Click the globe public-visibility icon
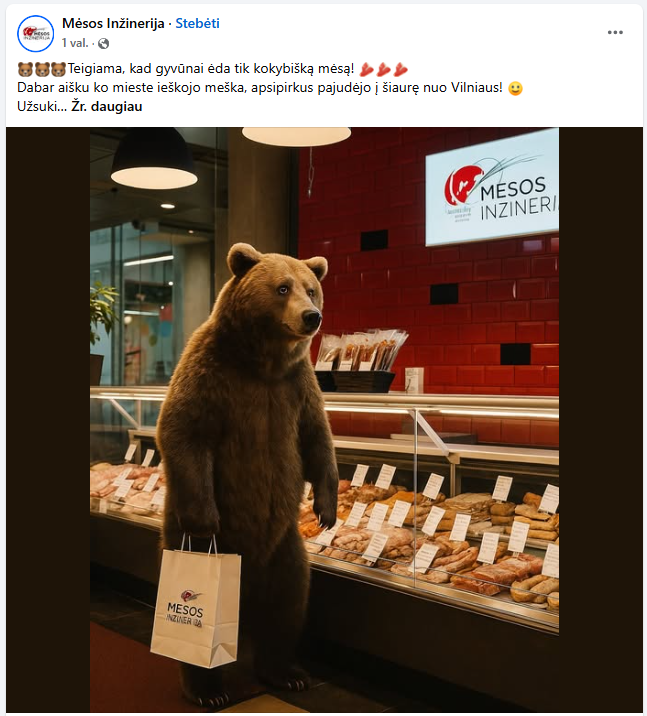This screenshot has width=647, height=716. 104,43
